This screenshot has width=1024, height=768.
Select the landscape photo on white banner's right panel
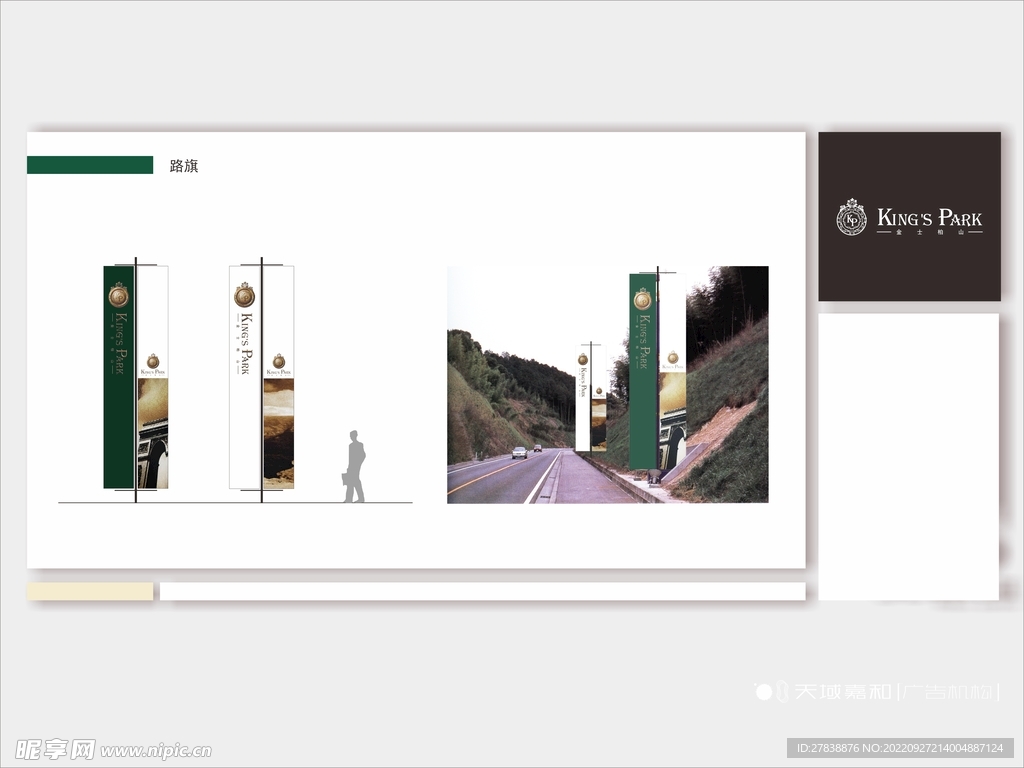(279, 433)
